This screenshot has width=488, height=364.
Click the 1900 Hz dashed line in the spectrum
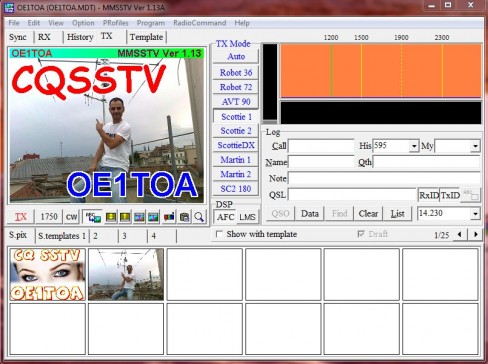coord(401,71)
